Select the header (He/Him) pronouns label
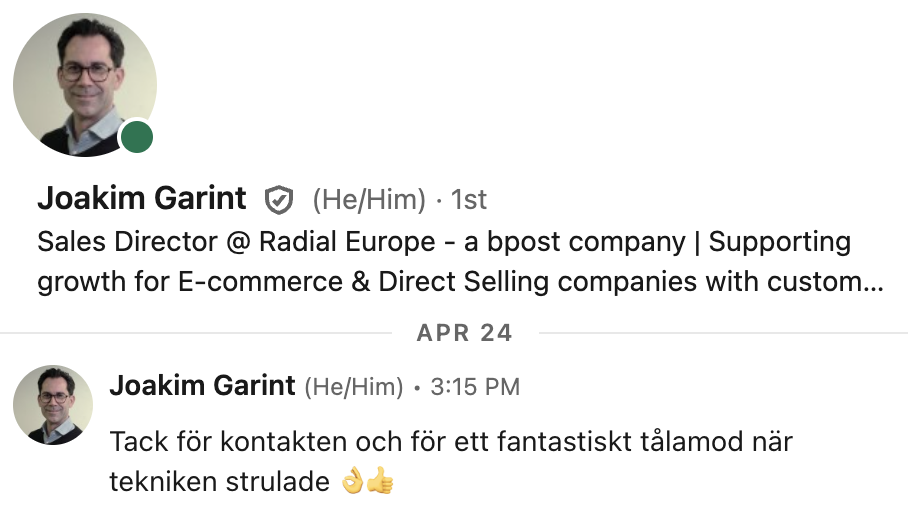 click(x=369, y=200)
